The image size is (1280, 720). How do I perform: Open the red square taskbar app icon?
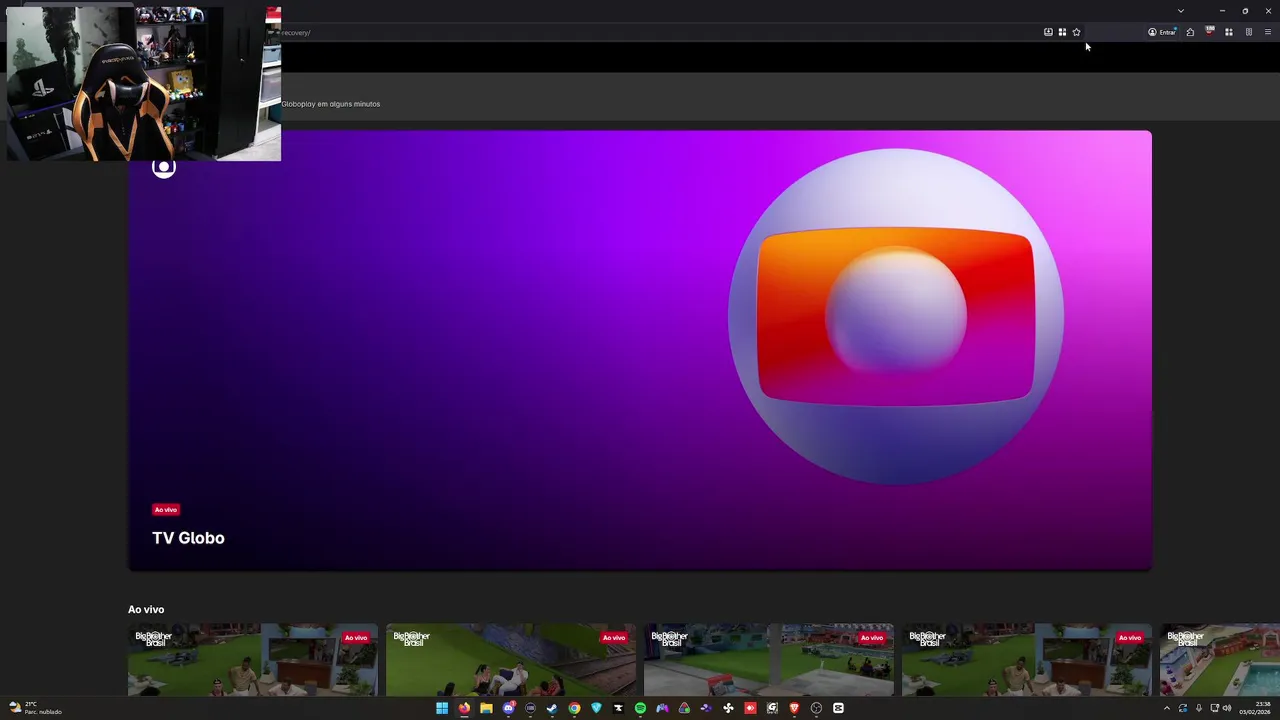[x=750, y=708]
